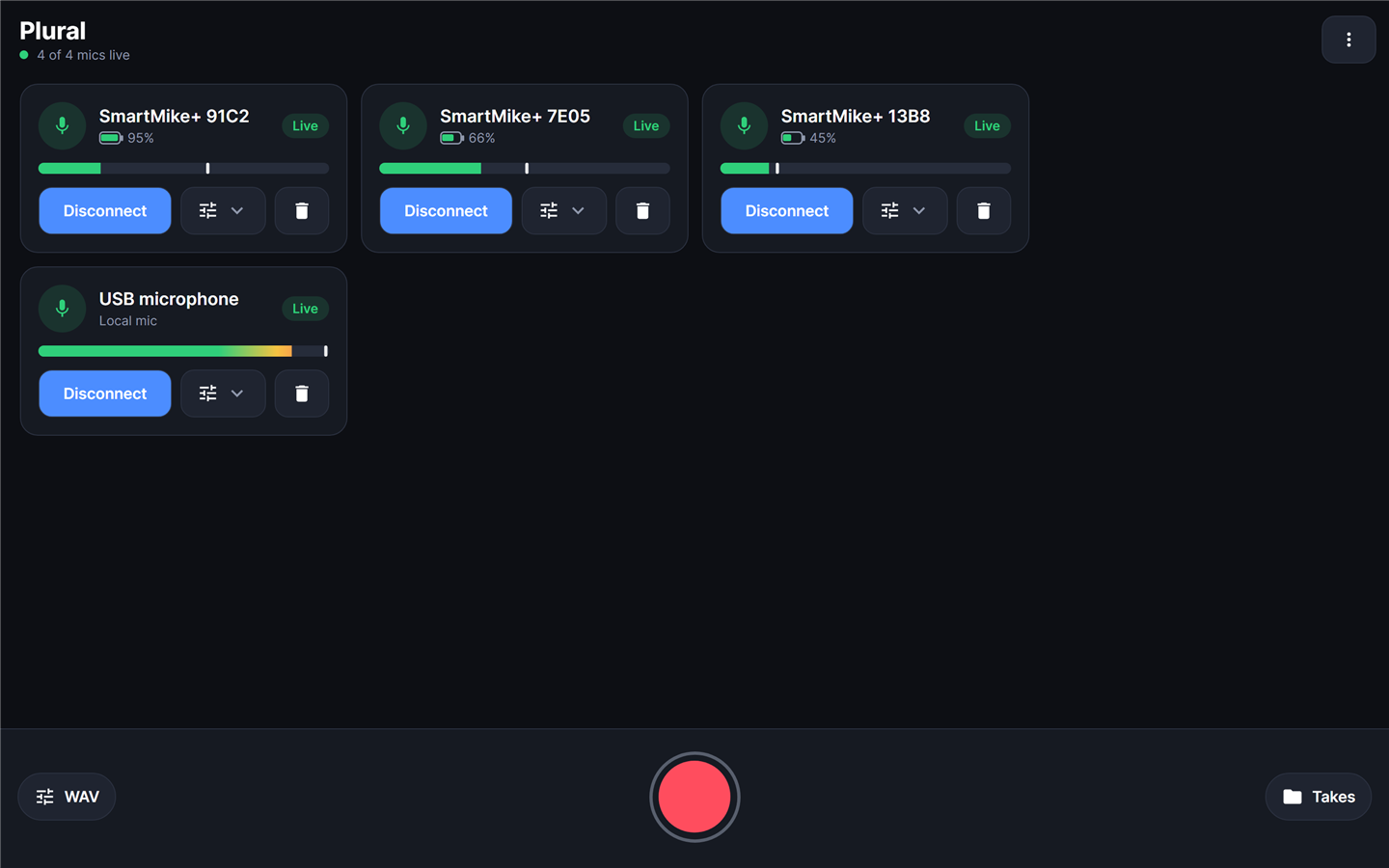Image resolution: width=1389 pixels, height=868 pixels.
Task: Start recording with the red button
Action: point(694,797)
